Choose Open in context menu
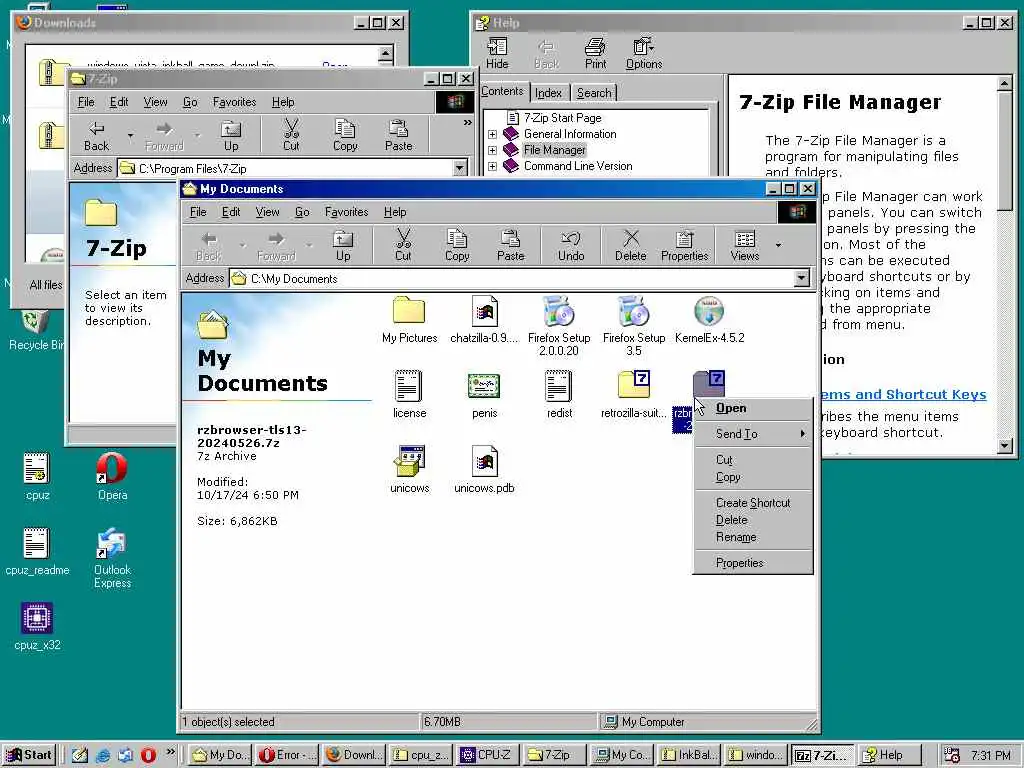1024x768 pixels. point(754,408)
